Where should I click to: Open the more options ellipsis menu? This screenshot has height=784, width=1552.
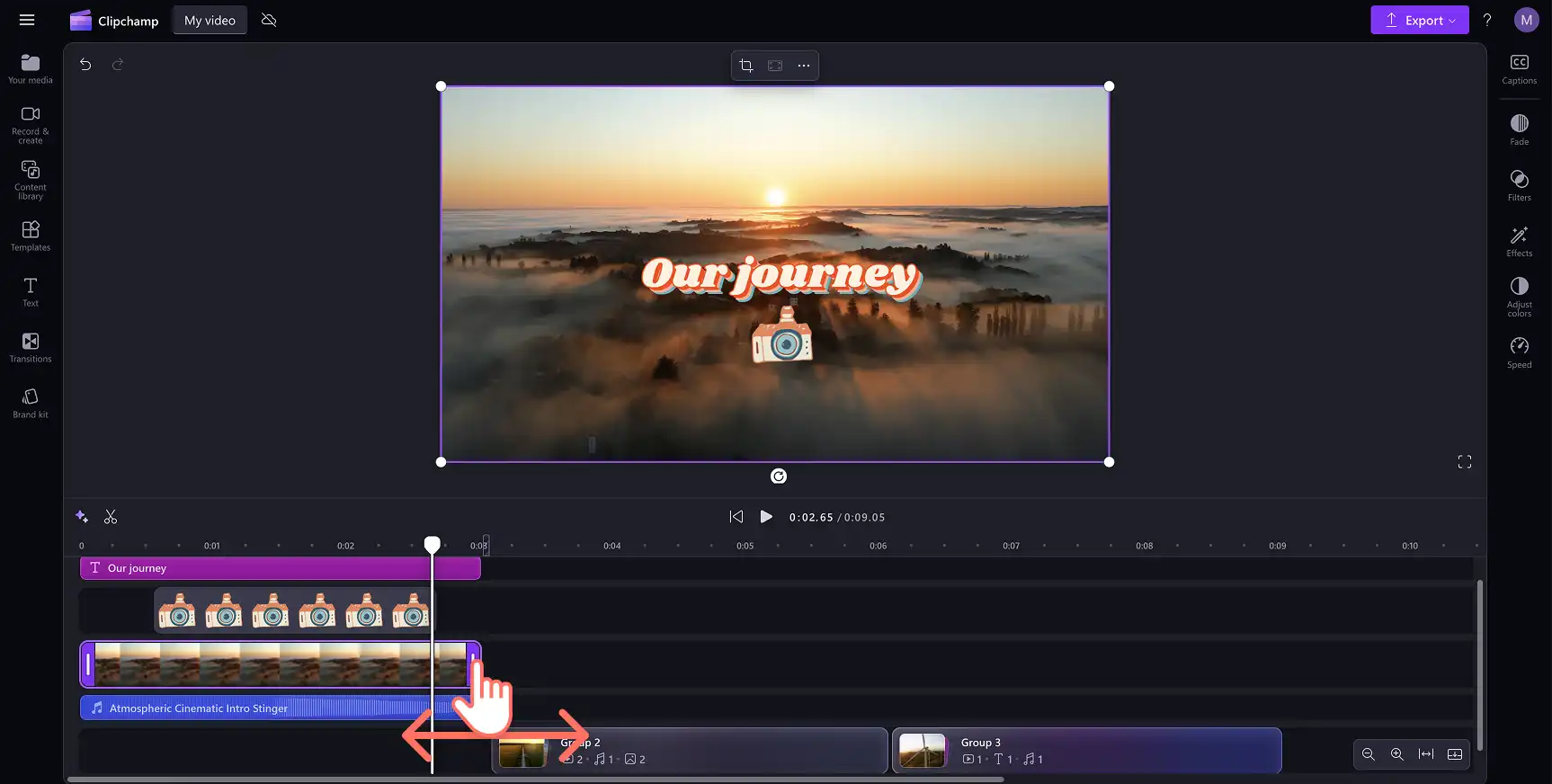tap(804, 66)
